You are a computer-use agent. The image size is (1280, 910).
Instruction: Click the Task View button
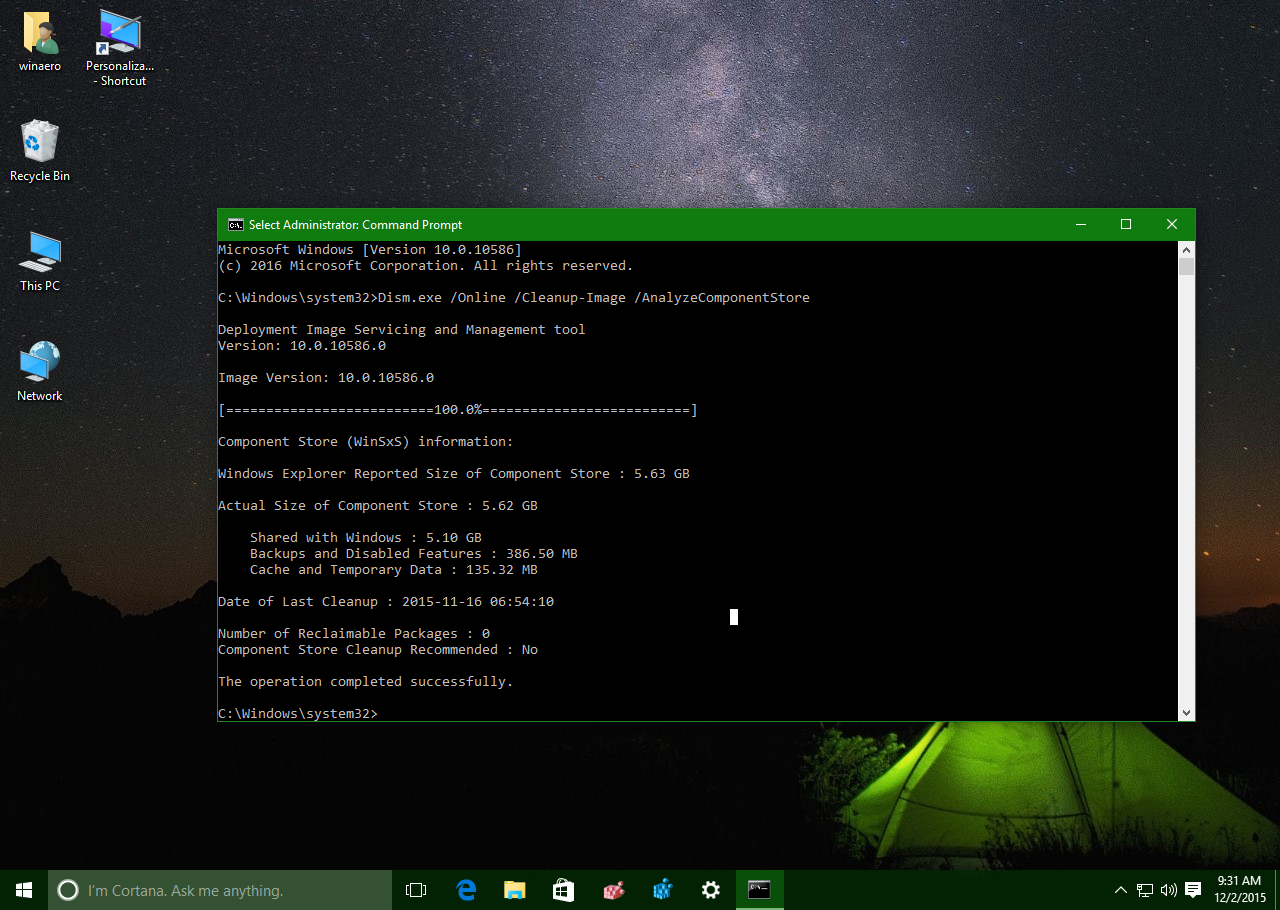tap(416, 890)
